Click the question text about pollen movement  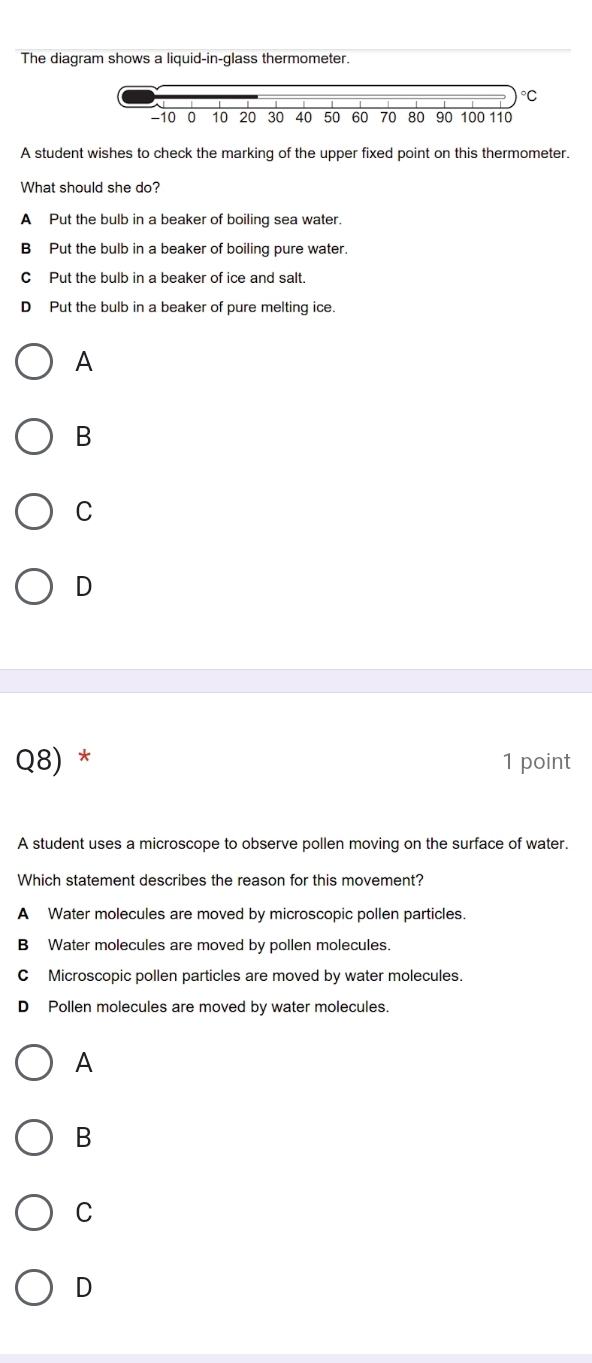293,843
